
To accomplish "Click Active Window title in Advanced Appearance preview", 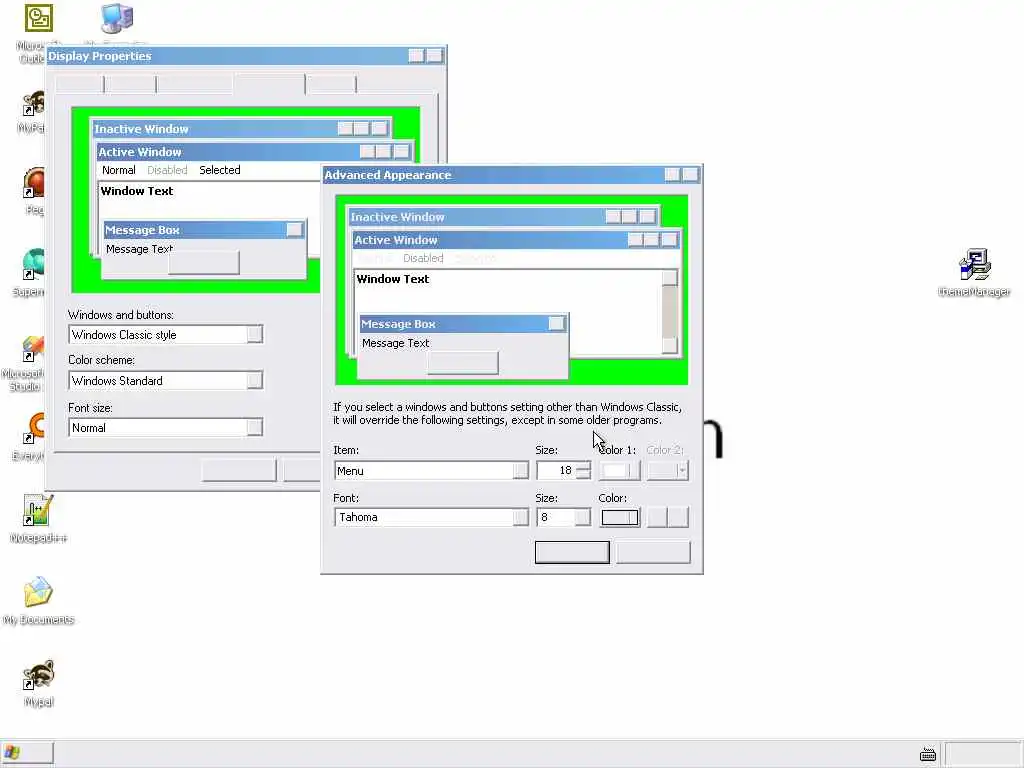I will [x=396, y=240].
